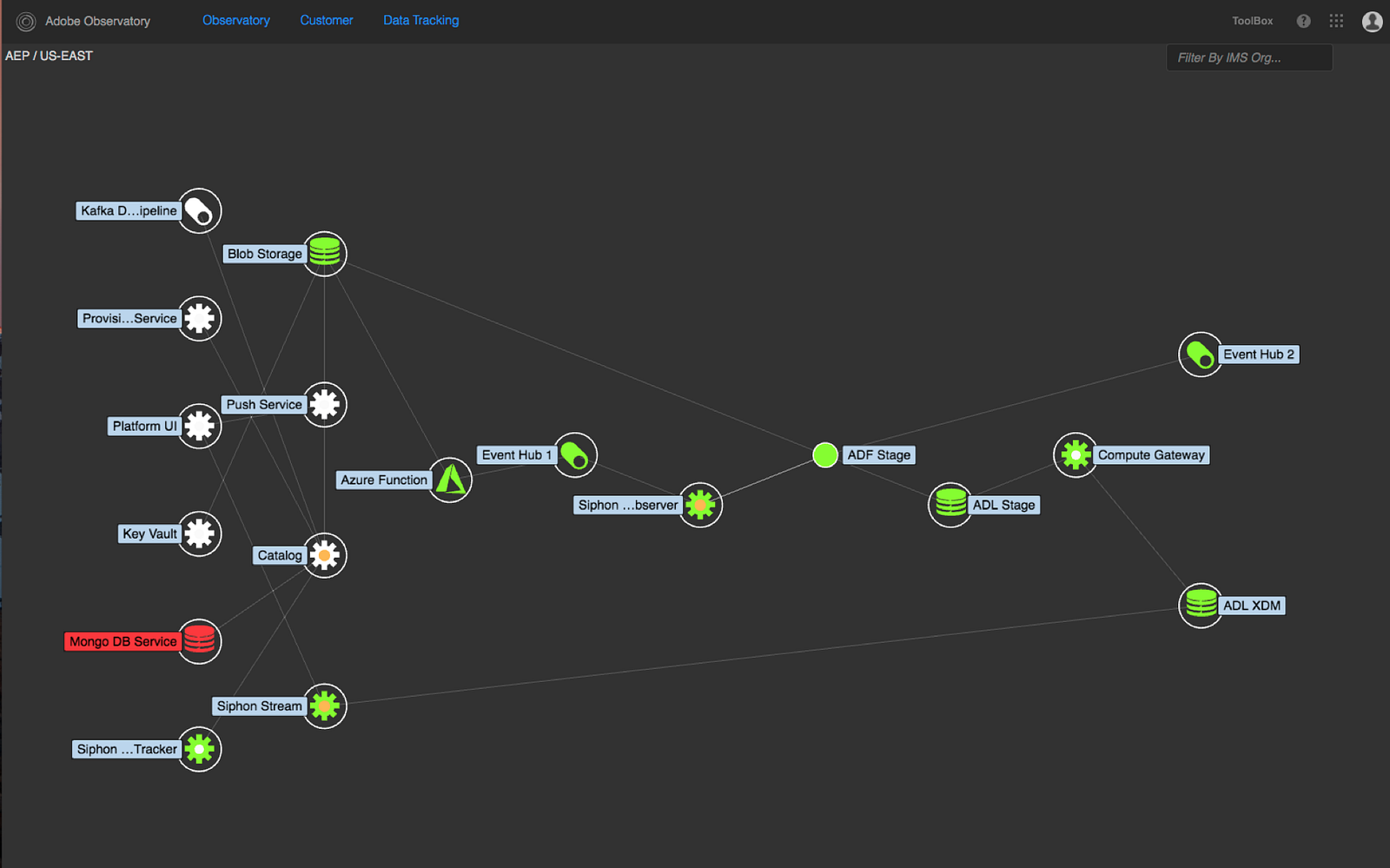Screen dimensions: 1390x868
Task: Switch to the Customer tab
Action: [327, 20]
